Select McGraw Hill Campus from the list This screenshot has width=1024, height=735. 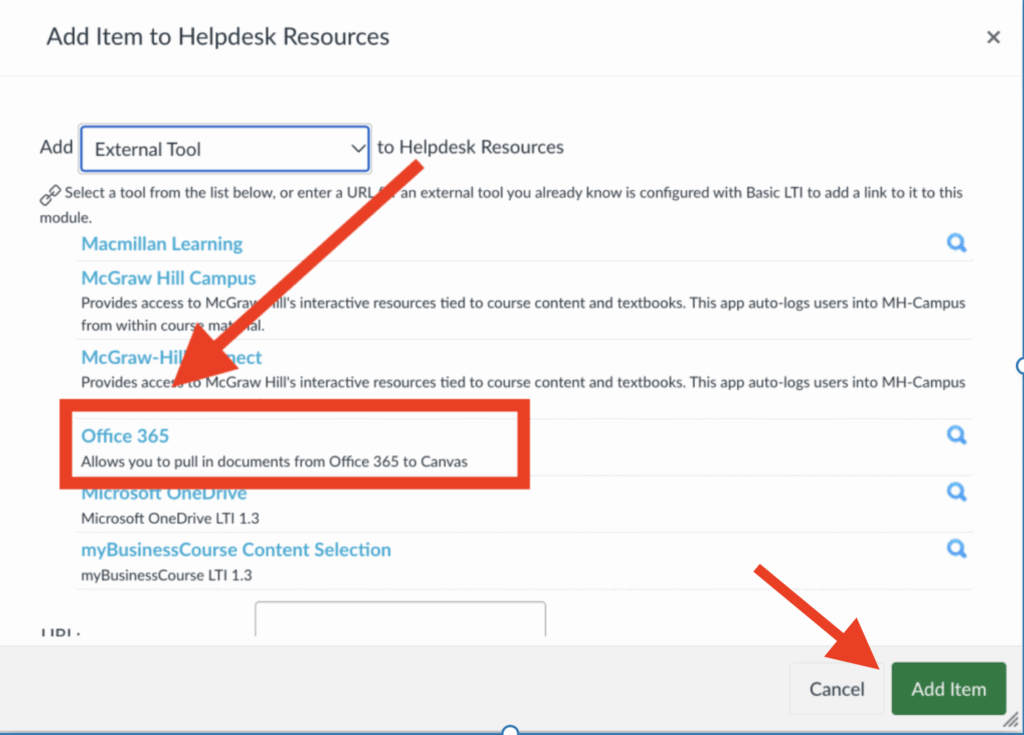pos(168,277)
